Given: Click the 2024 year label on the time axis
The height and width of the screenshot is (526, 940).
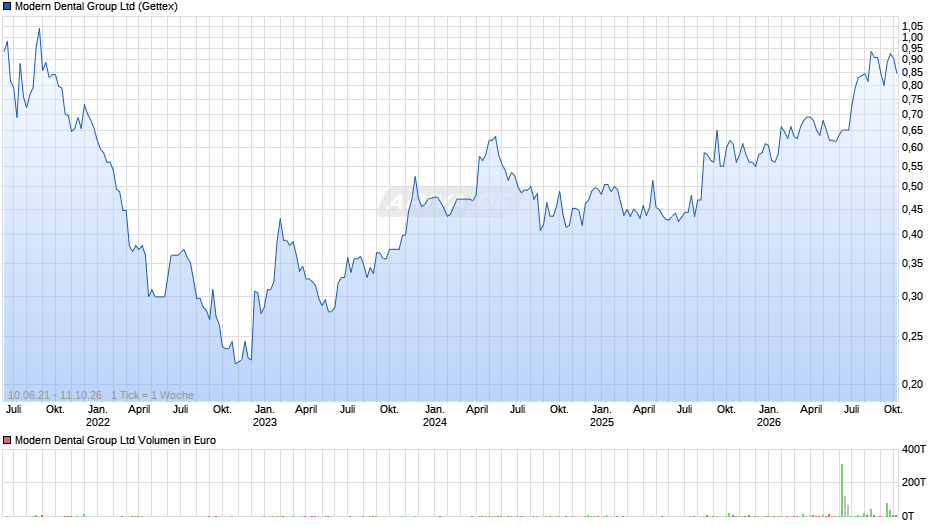Looking at the screenshot, I should point(435,422).
